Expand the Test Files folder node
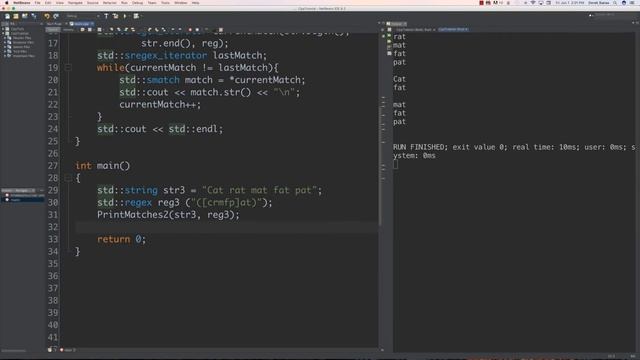Viewport: 640px width, 360px height. coord(5,51)
